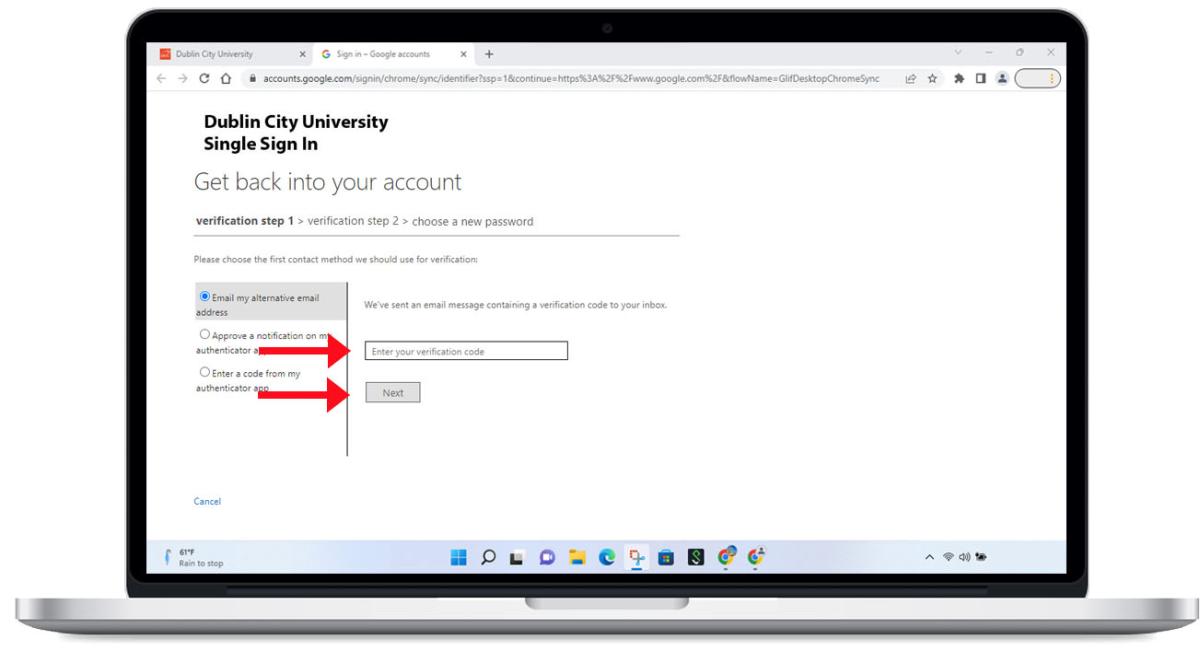Open the weather widget showing 61°F
The width and height of the screenshot is (1200, 651).
click(196, 557)
